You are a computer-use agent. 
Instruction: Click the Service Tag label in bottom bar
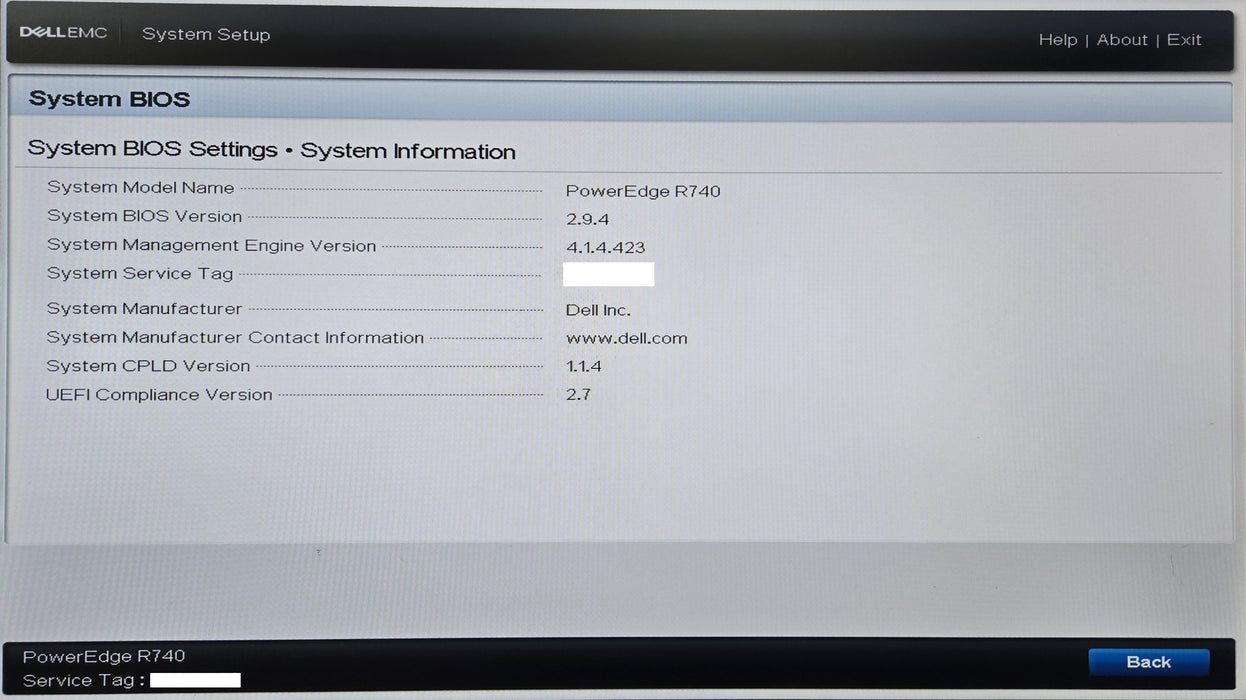(x=84, y=681)
